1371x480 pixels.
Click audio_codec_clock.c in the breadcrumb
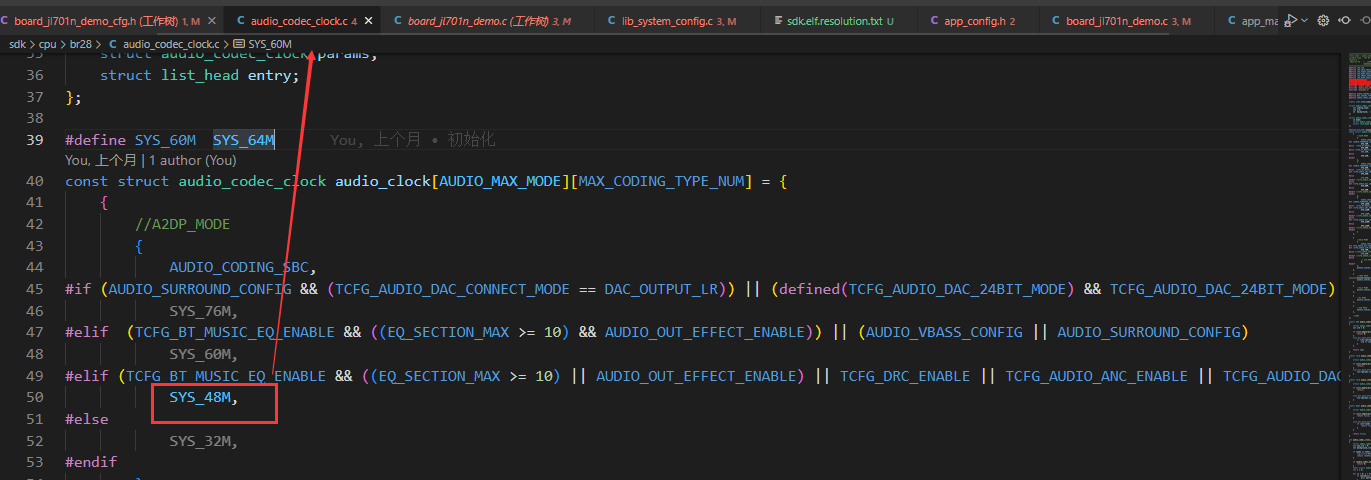tap(171, 44)
